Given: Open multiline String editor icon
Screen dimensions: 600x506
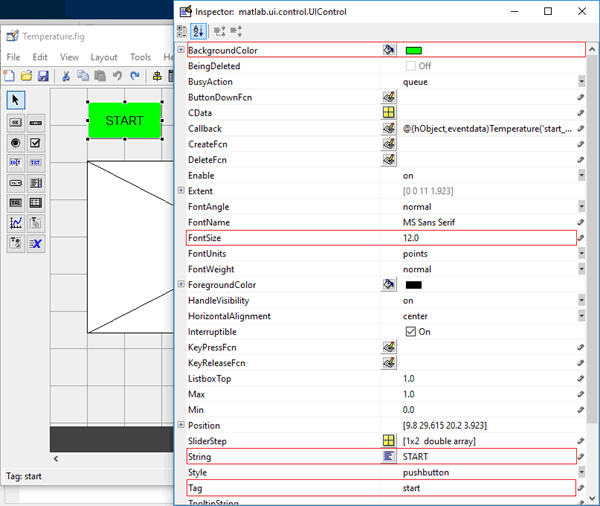Looking at the screenshot, I should point(389,456).
